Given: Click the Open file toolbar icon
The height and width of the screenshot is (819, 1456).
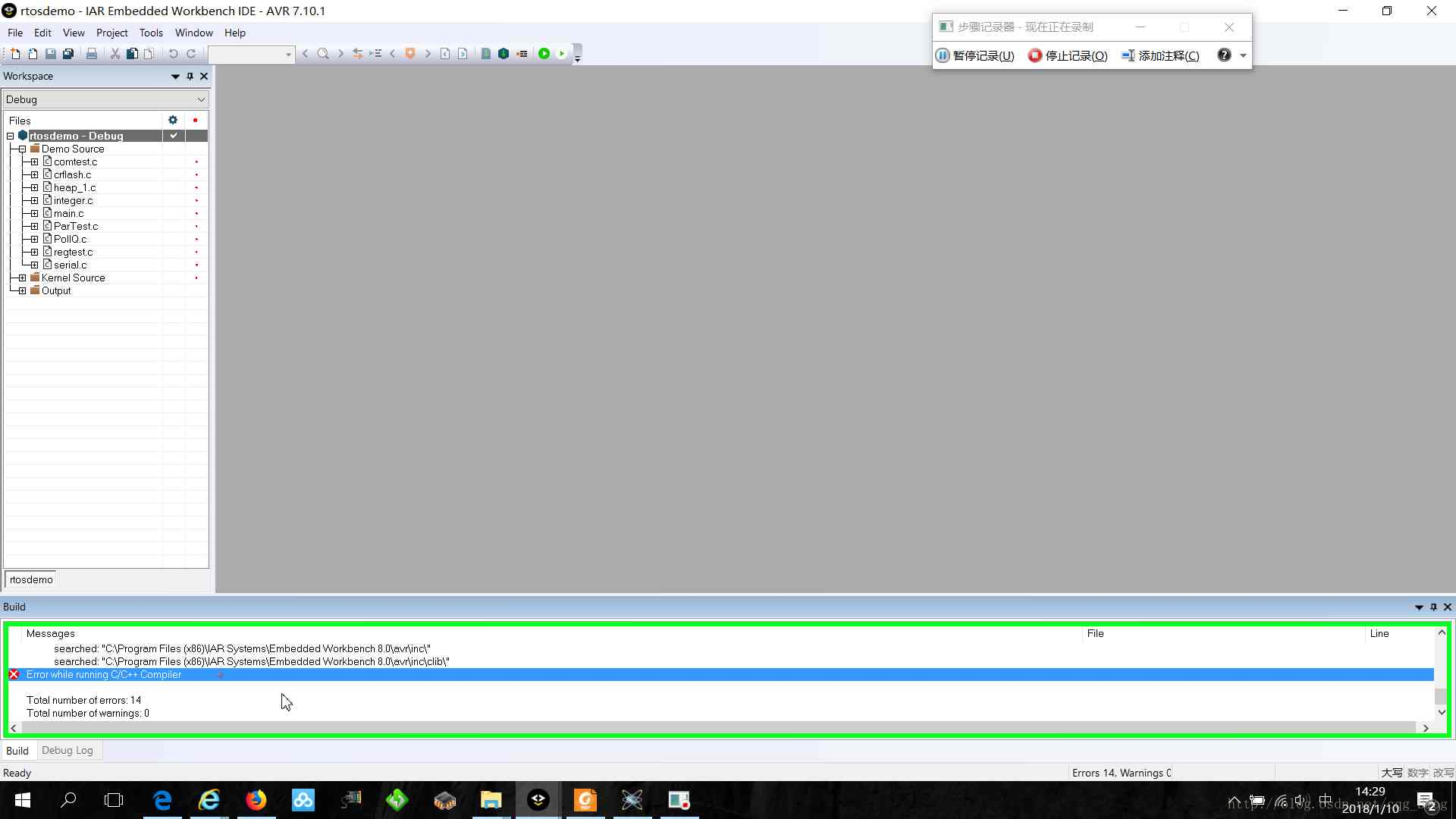Looking at the screenshot, I should 33,54.
